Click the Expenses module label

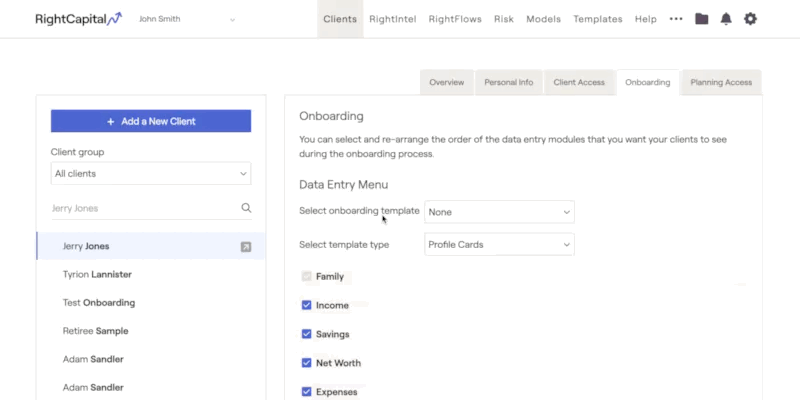[337, 392]
